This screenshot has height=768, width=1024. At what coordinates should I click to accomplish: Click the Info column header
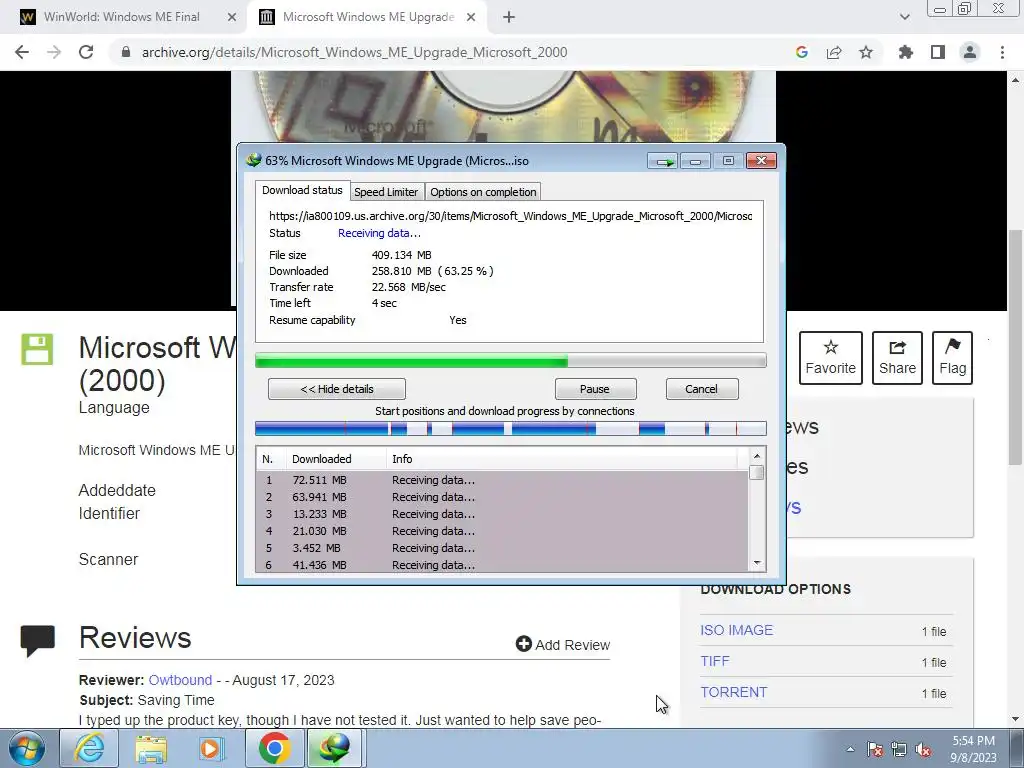point(562,459)
